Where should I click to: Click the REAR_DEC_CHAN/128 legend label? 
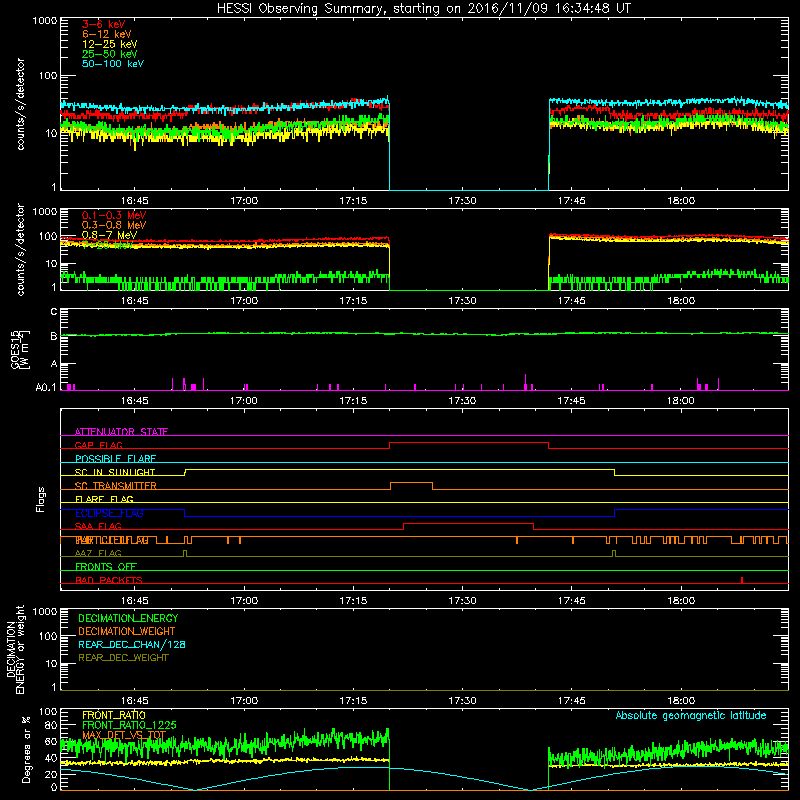(132, 644)
